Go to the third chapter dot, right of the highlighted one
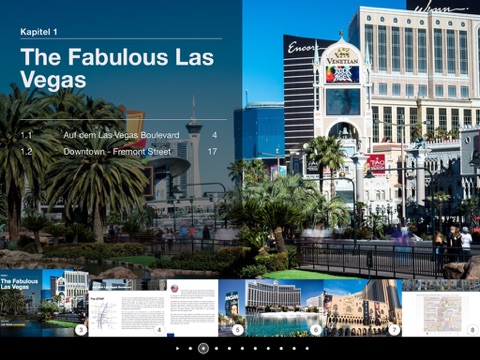 [x=216, y=348]
